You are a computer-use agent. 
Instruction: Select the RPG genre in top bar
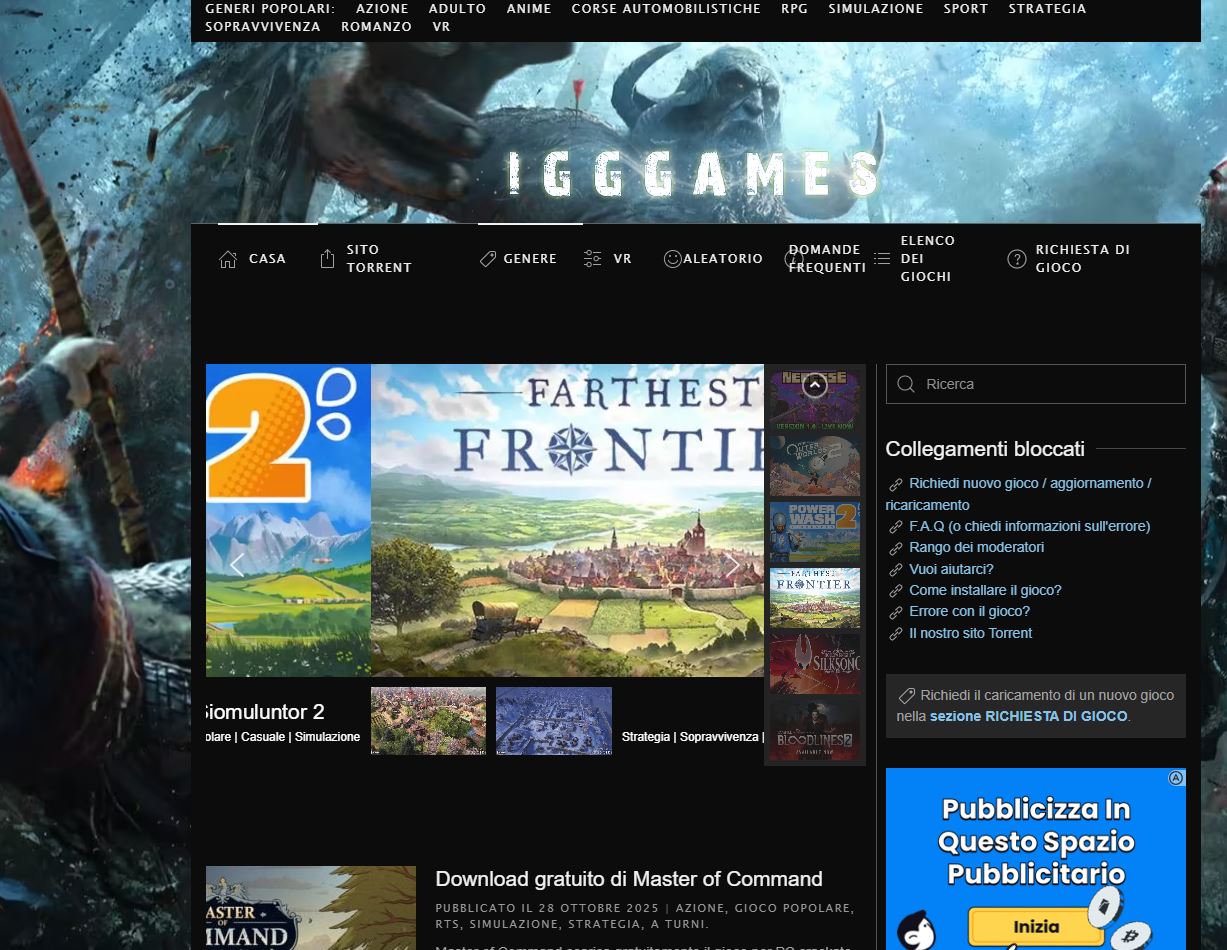click(794, 9)
